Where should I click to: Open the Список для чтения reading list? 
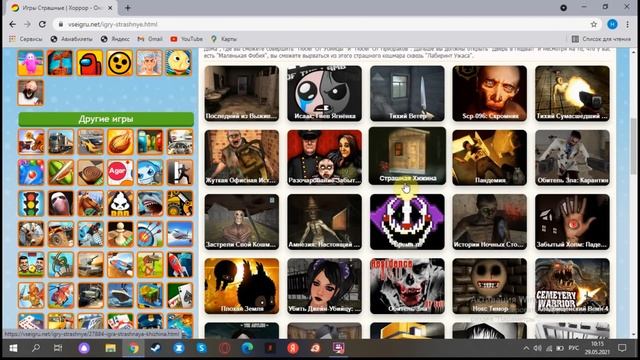point(601,39)
